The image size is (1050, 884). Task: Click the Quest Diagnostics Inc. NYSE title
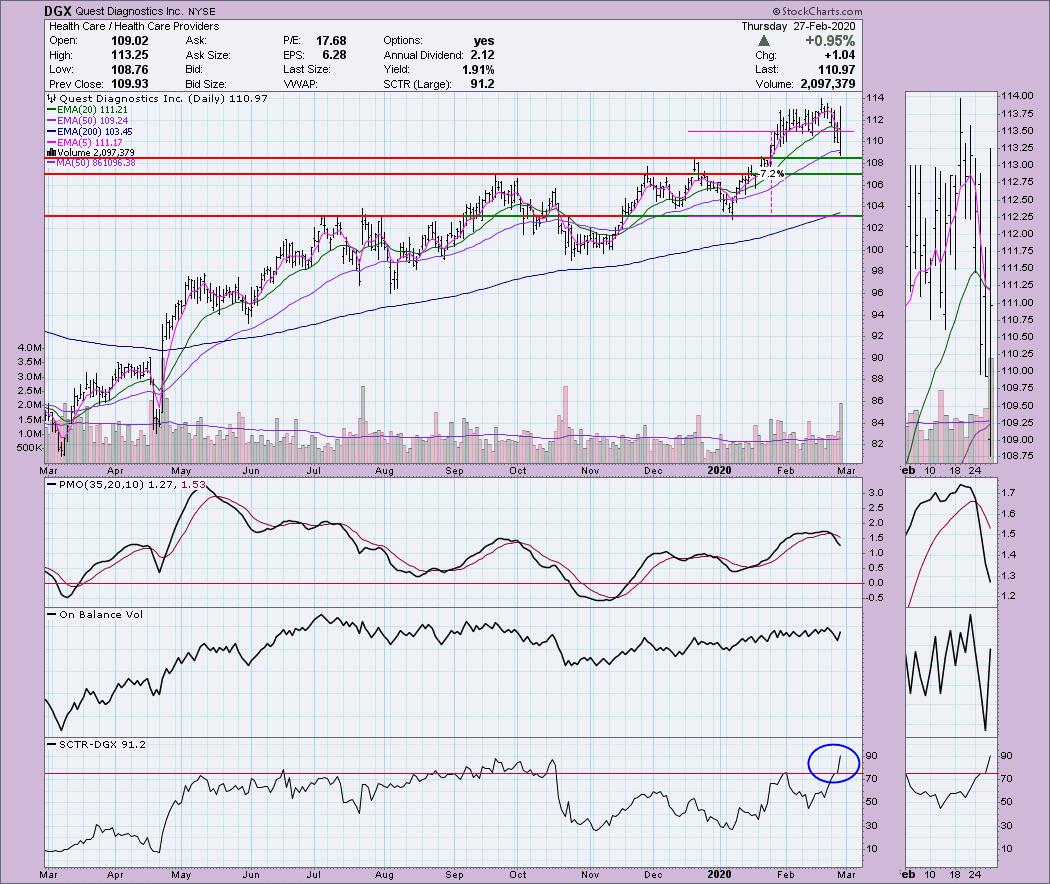[143, 11]
